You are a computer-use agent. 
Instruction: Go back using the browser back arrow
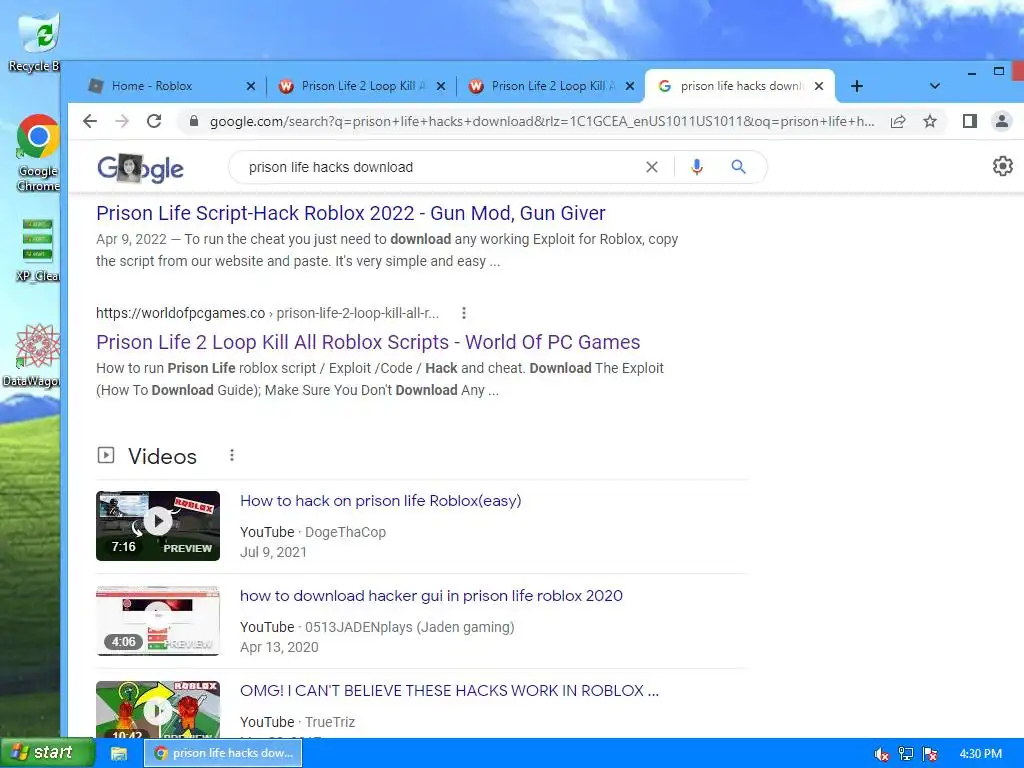[x=90, y=121]
